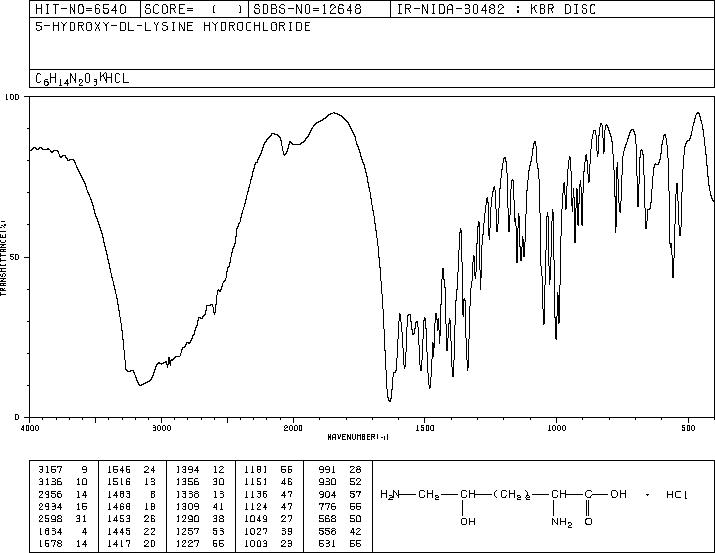Click peak table wavenumber 2598
The width and height of the screenshot is (715, 553).
pos(50,519)
